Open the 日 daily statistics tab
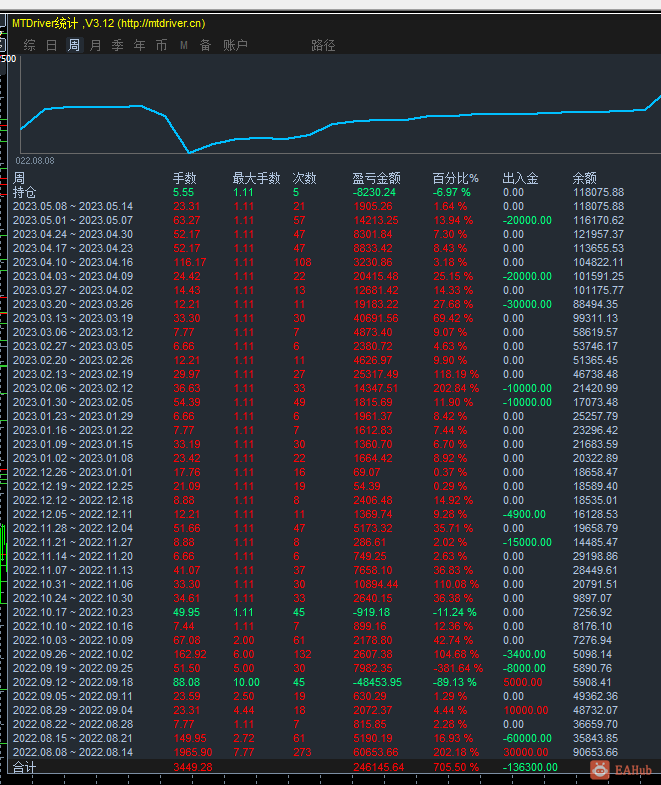Screen dimensions: 661x785 click(52, 45)
